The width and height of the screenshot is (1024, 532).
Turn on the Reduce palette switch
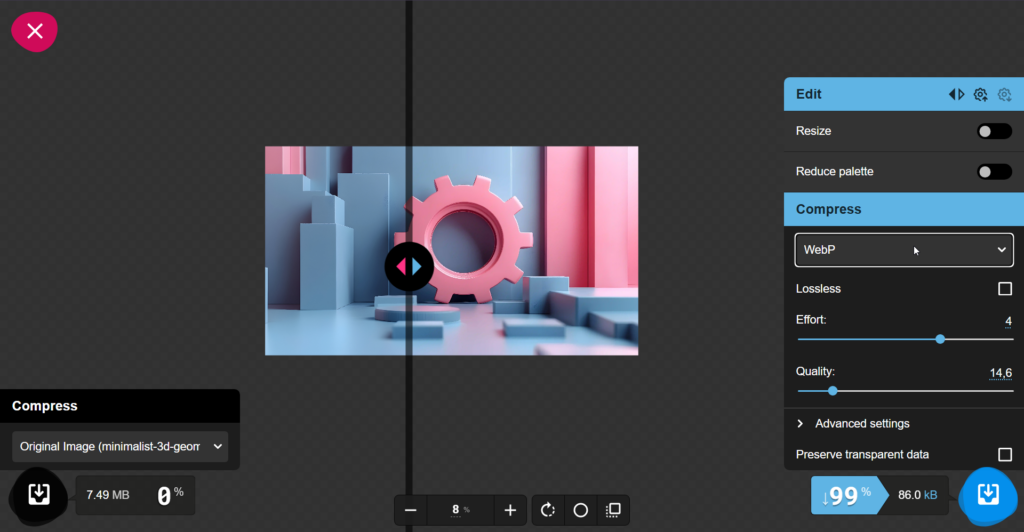click(x=994, y=172)
